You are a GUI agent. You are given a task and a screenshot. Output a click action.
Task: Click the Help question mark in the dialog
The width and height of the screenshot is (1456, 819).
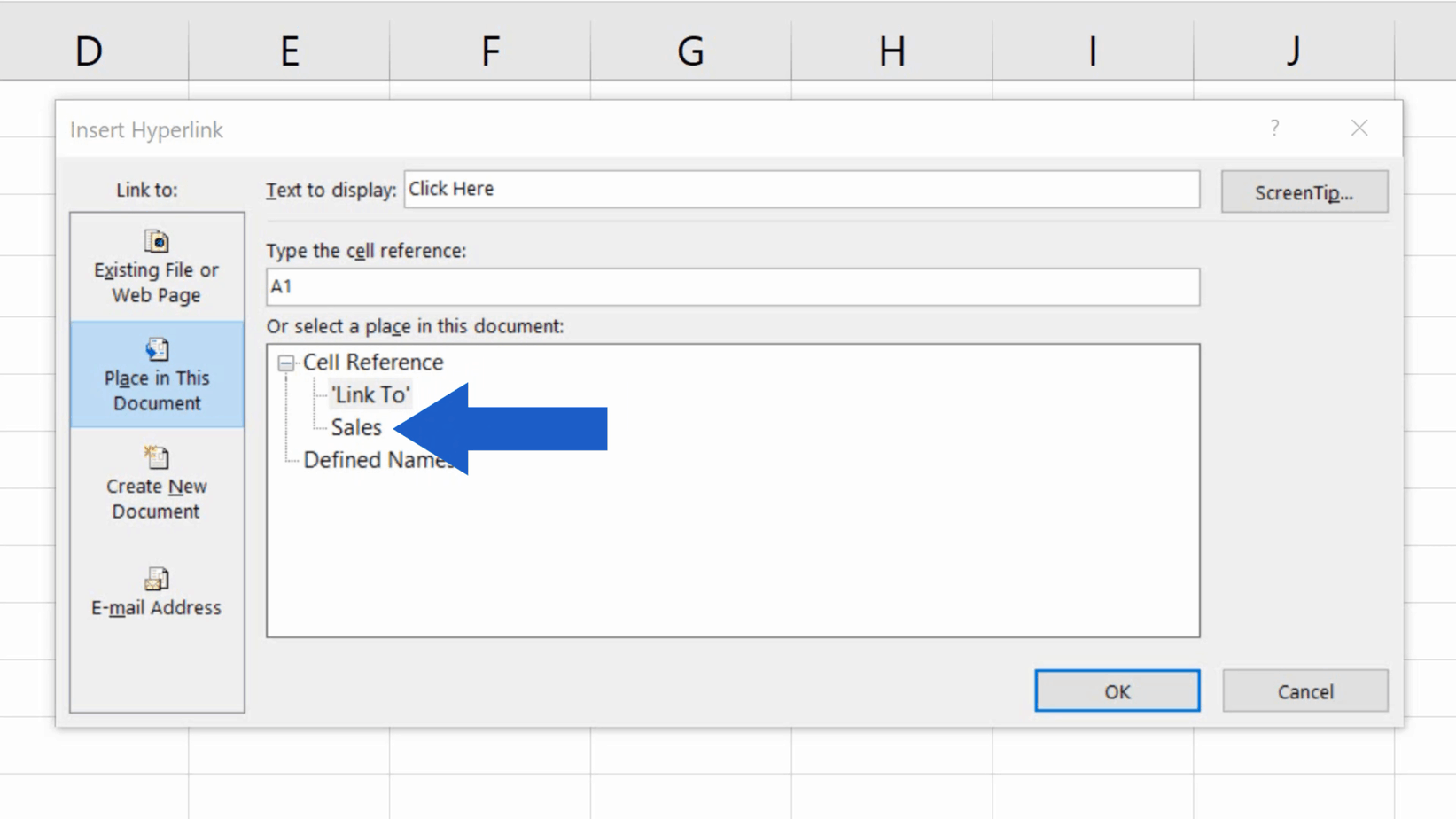tap(1274, 128)
